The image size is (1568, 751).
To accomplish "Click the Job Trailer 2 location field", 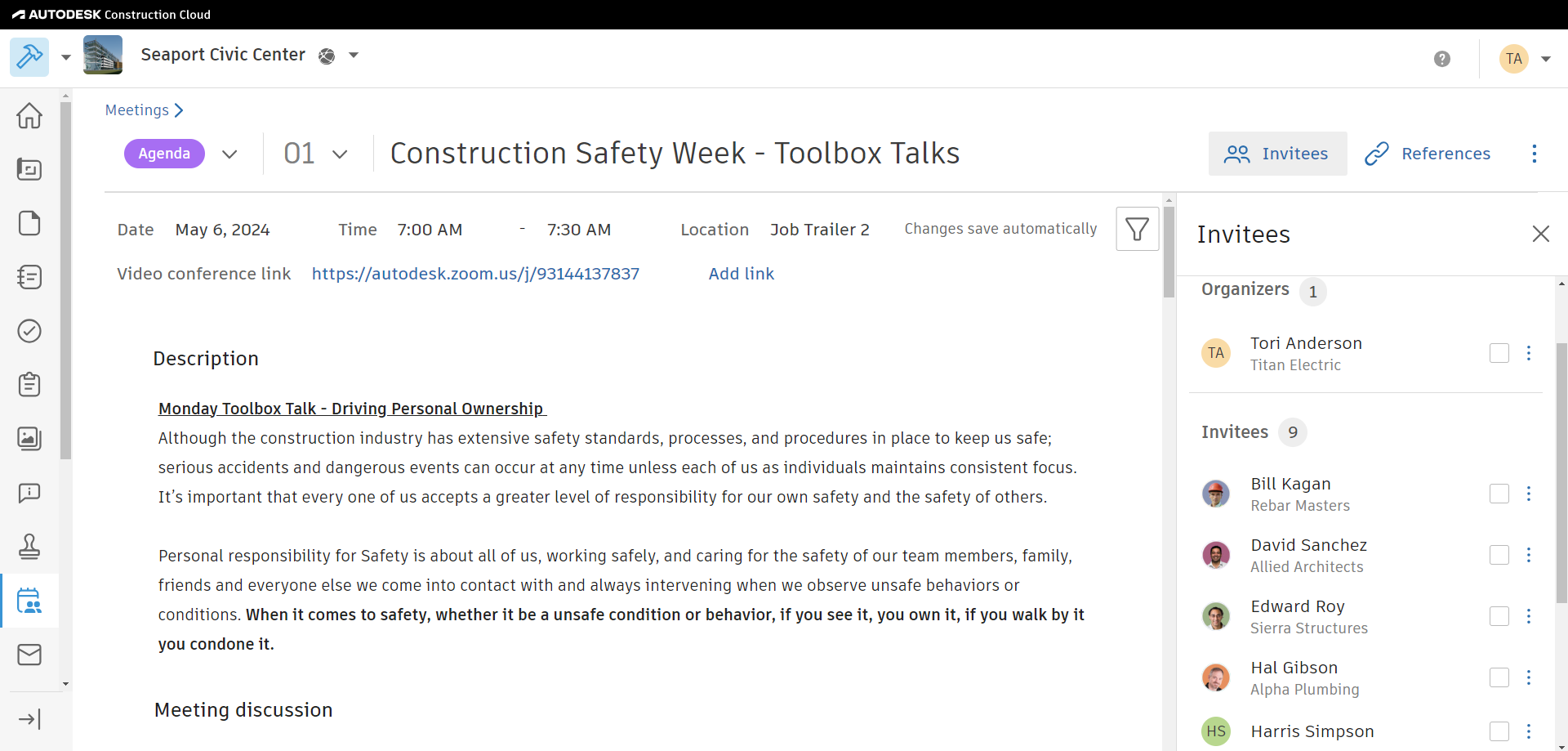I will click(819, 230).
